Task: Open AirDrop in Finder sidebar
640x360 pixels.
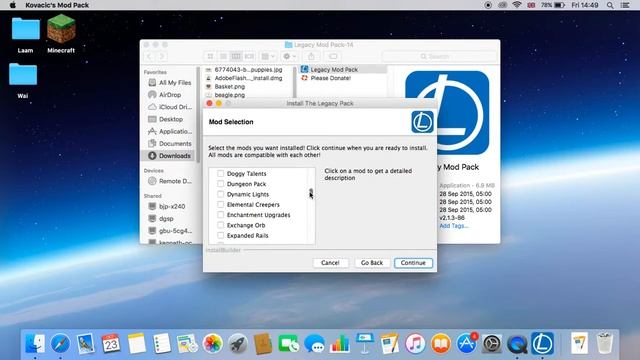Action: (169, 95)
